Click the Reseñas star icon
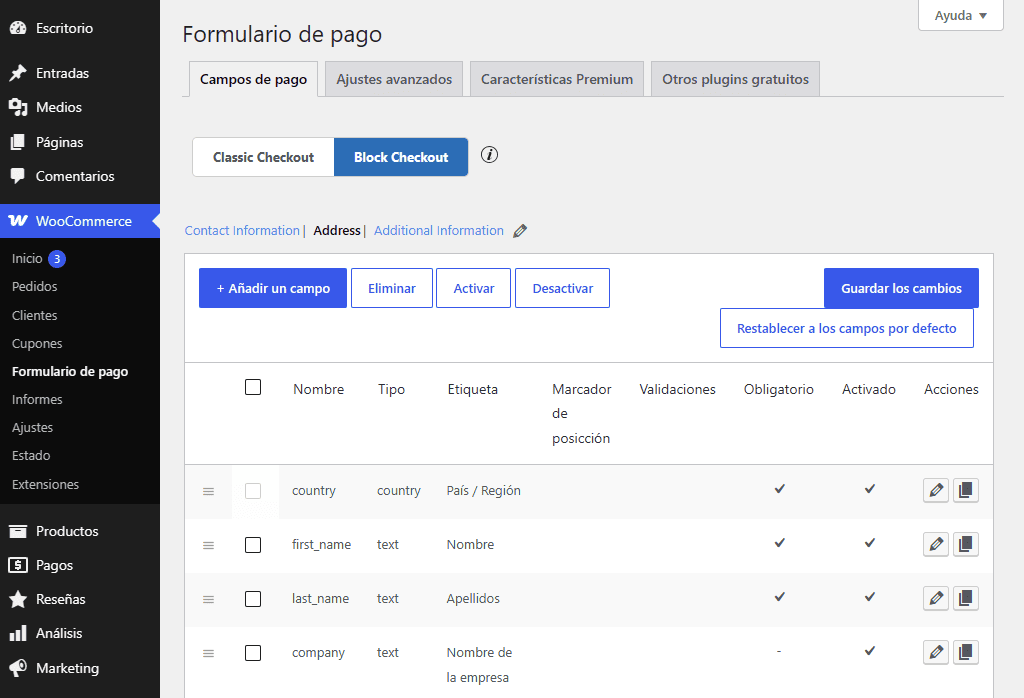 point(18,599)
